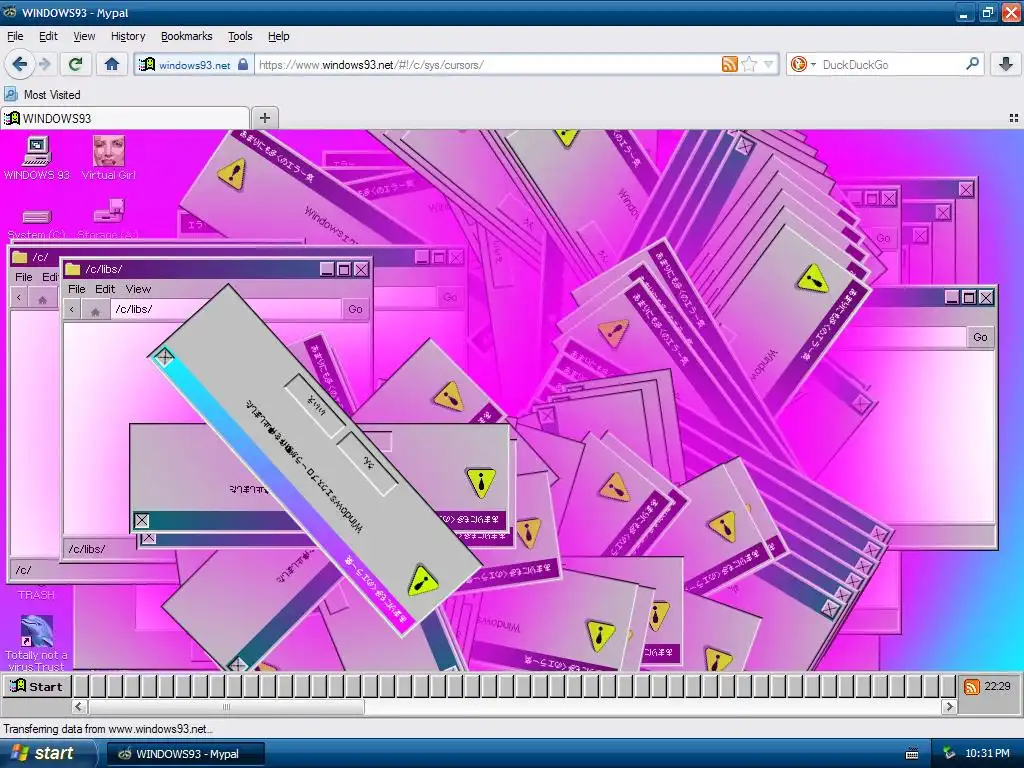The width and height of the screenshot is (1024, 768).
Task: Click the search magnifier icon
Action: [x=972, y=64]
